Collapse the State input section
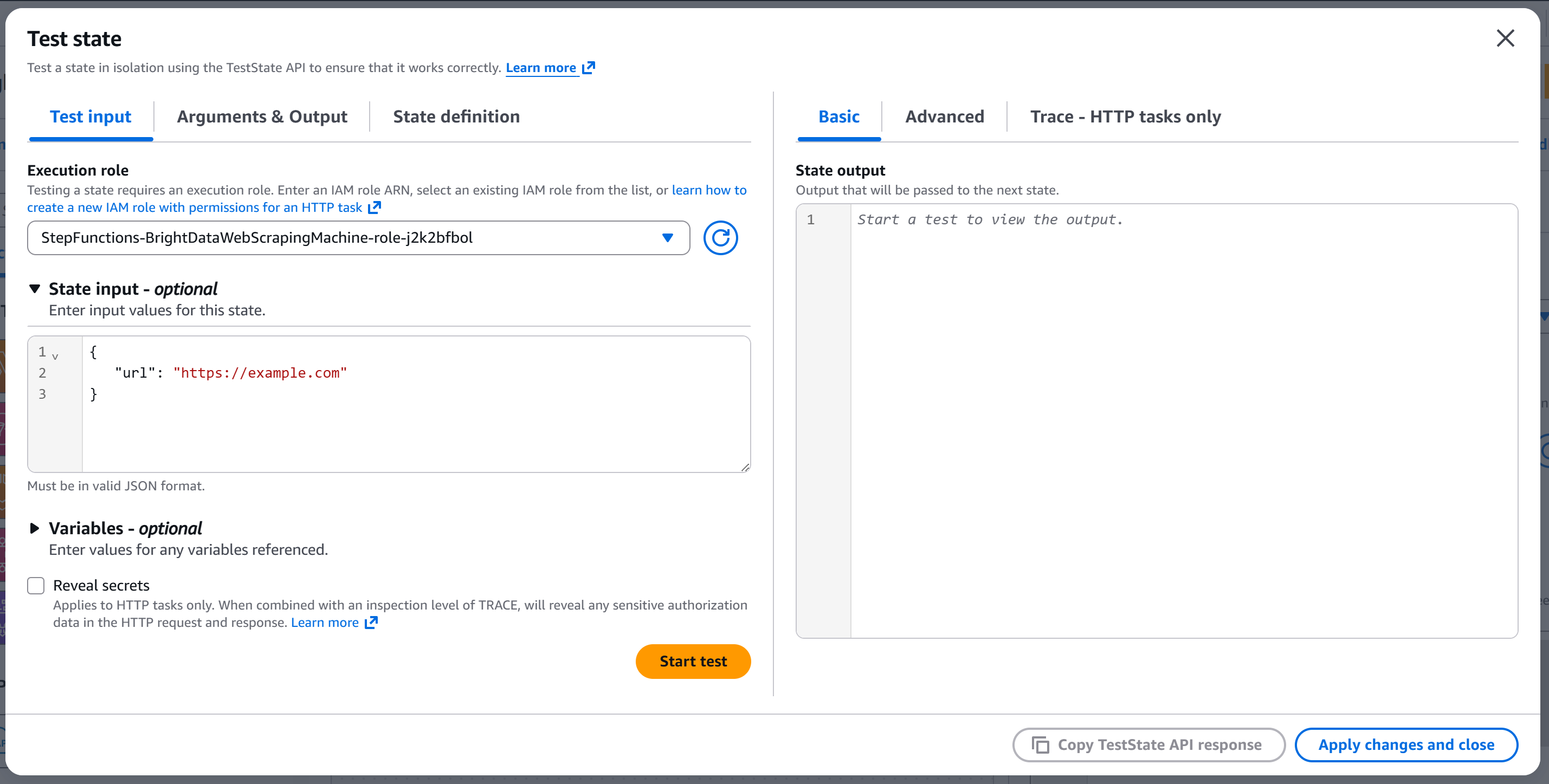This screenshot has height=784, width=1549. tap(35, 289)
